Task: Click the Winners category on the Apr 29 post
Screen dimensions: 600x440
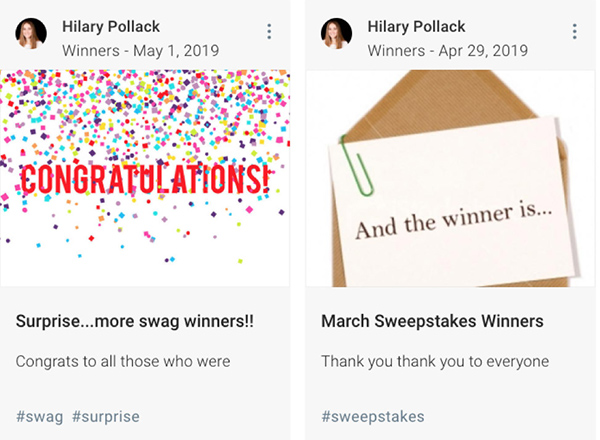Action: (x=396, y=49)
